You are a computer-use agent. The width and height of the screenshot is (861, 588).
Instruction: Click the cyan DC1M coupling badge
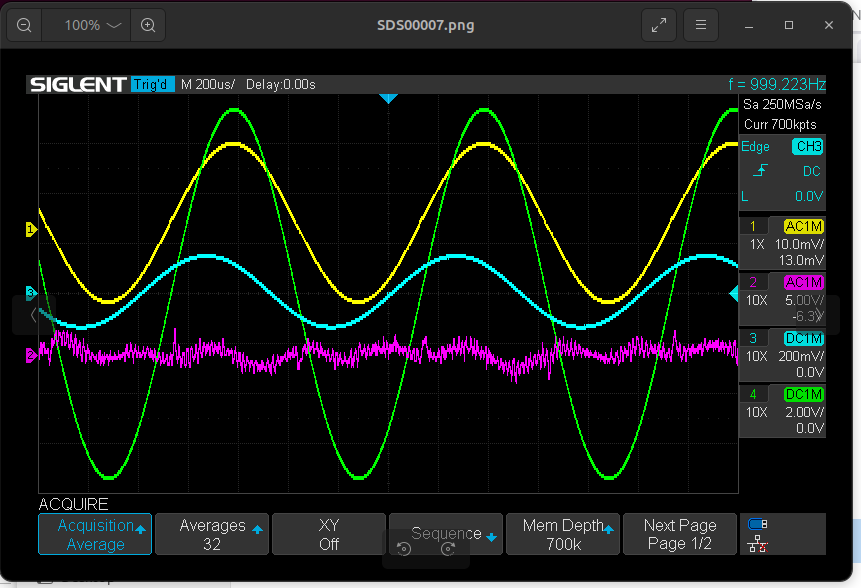click(x=804, y=338)
